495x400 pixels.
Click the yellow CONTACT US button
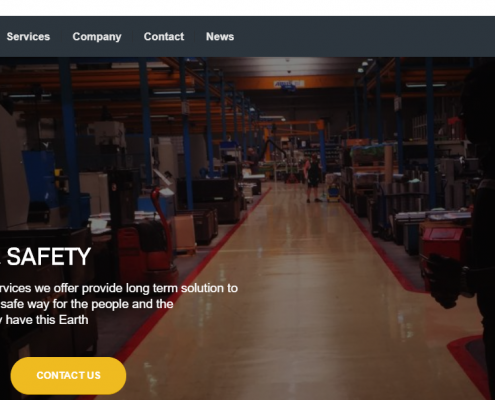pos(68,375)
